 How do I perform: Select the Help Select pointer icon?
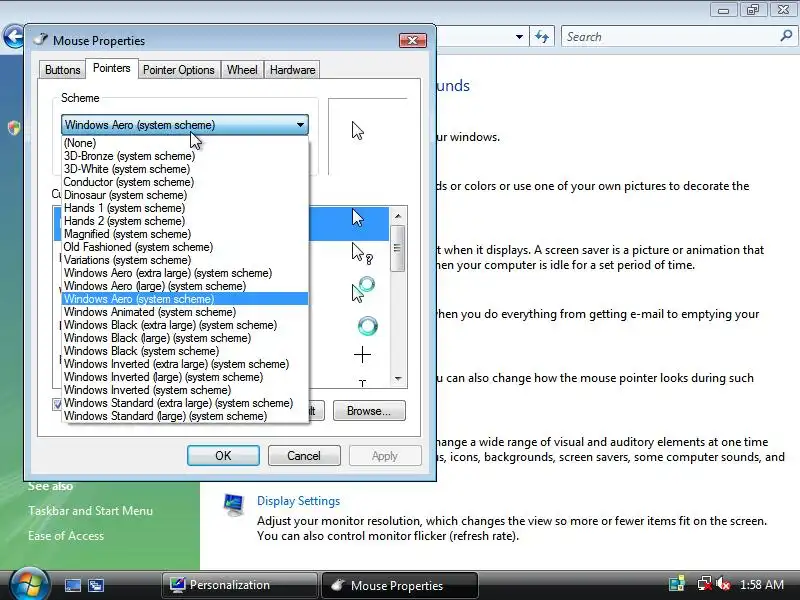362,254
